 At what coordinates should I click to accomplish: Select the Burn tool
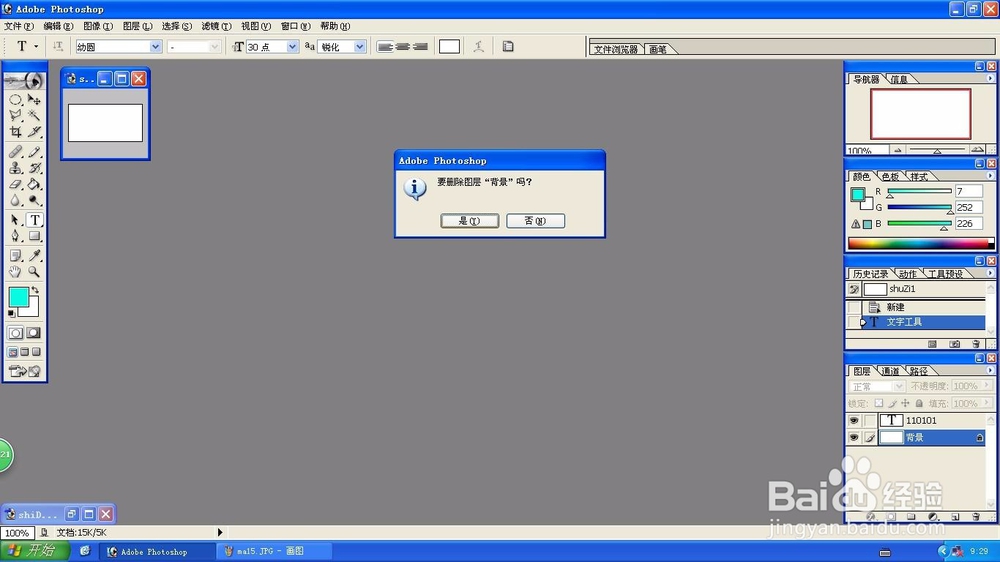[x=34, y=200]
